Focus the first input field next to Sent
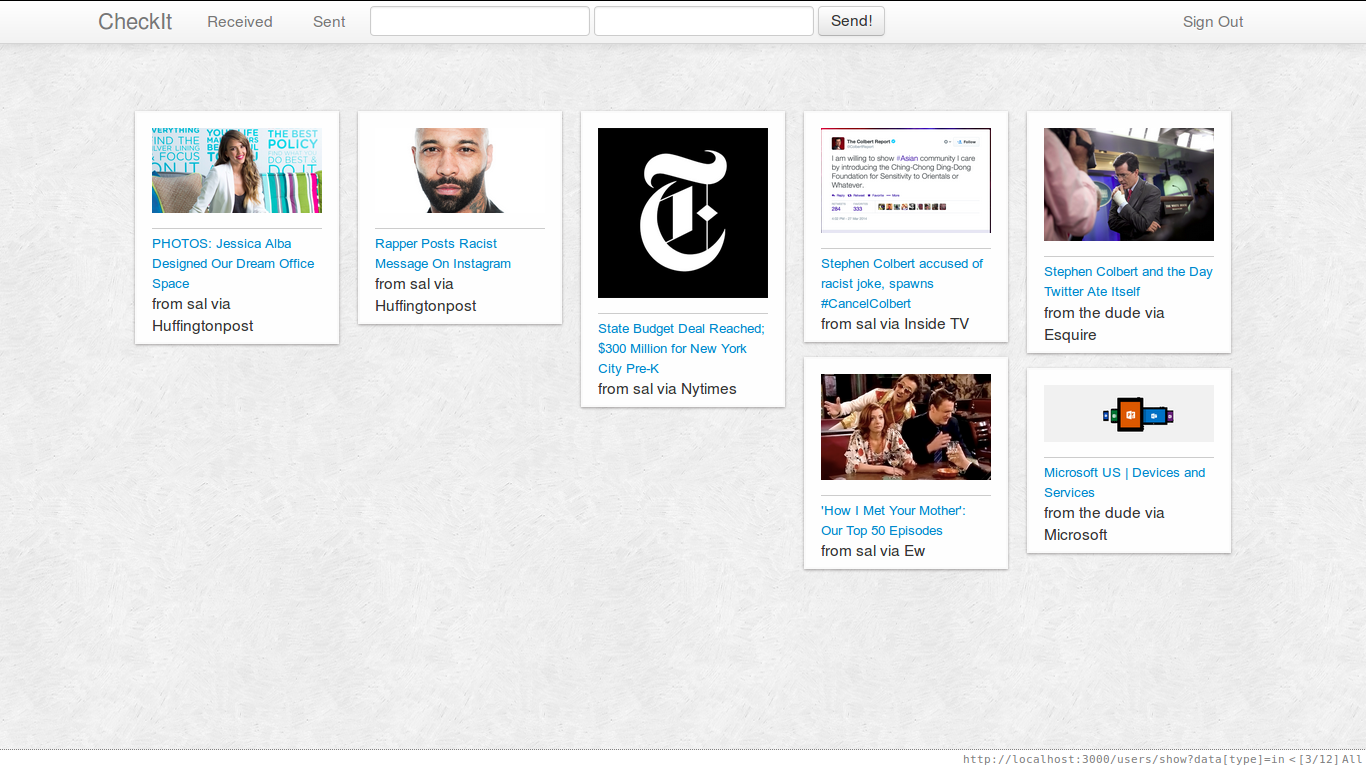Image resolution: width=1366 pixels, height=768 pixels. pos(480,21)
